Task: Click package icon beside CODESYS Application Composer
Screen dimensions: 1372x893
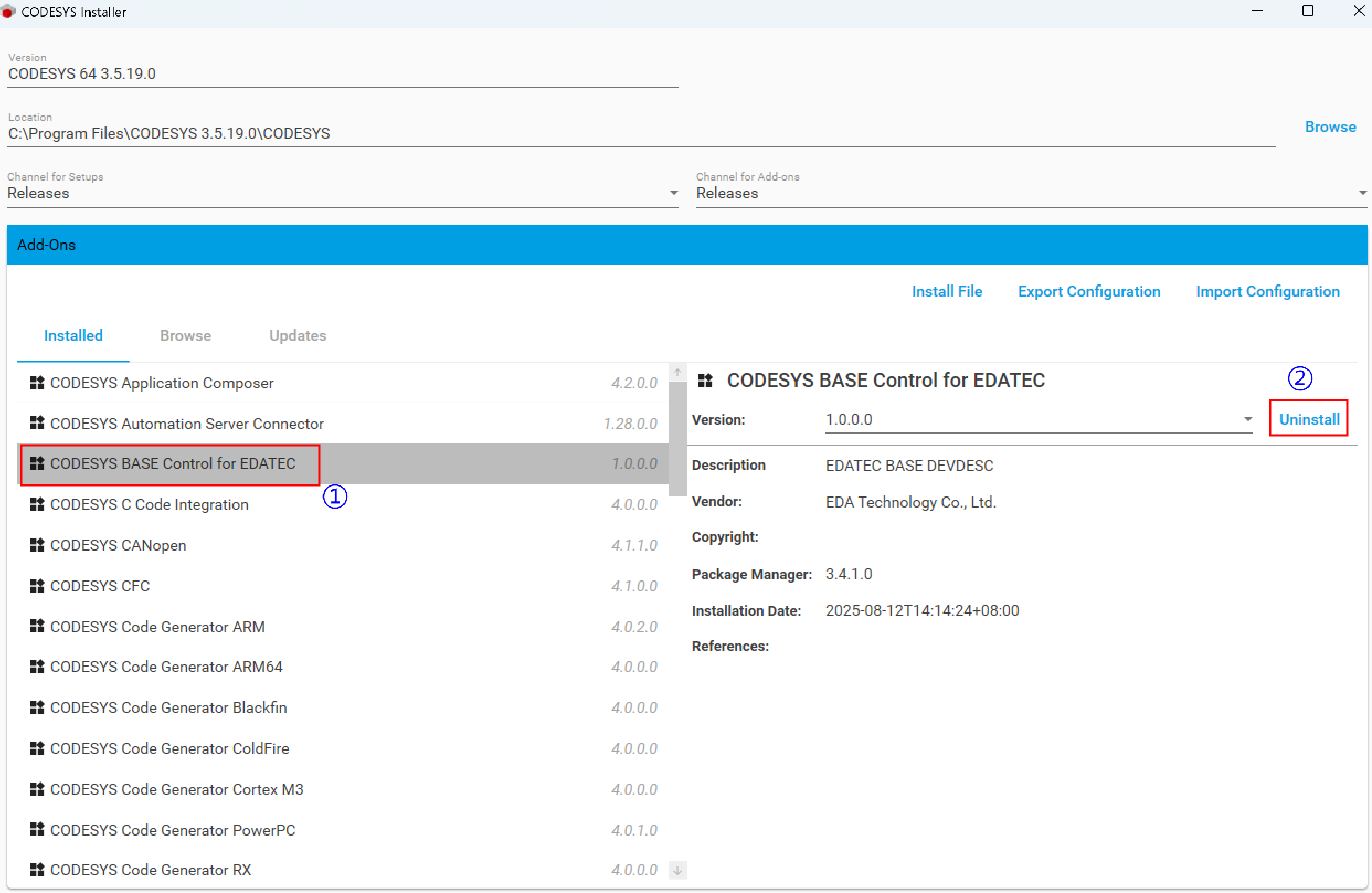Action: (x=37, y=383)
